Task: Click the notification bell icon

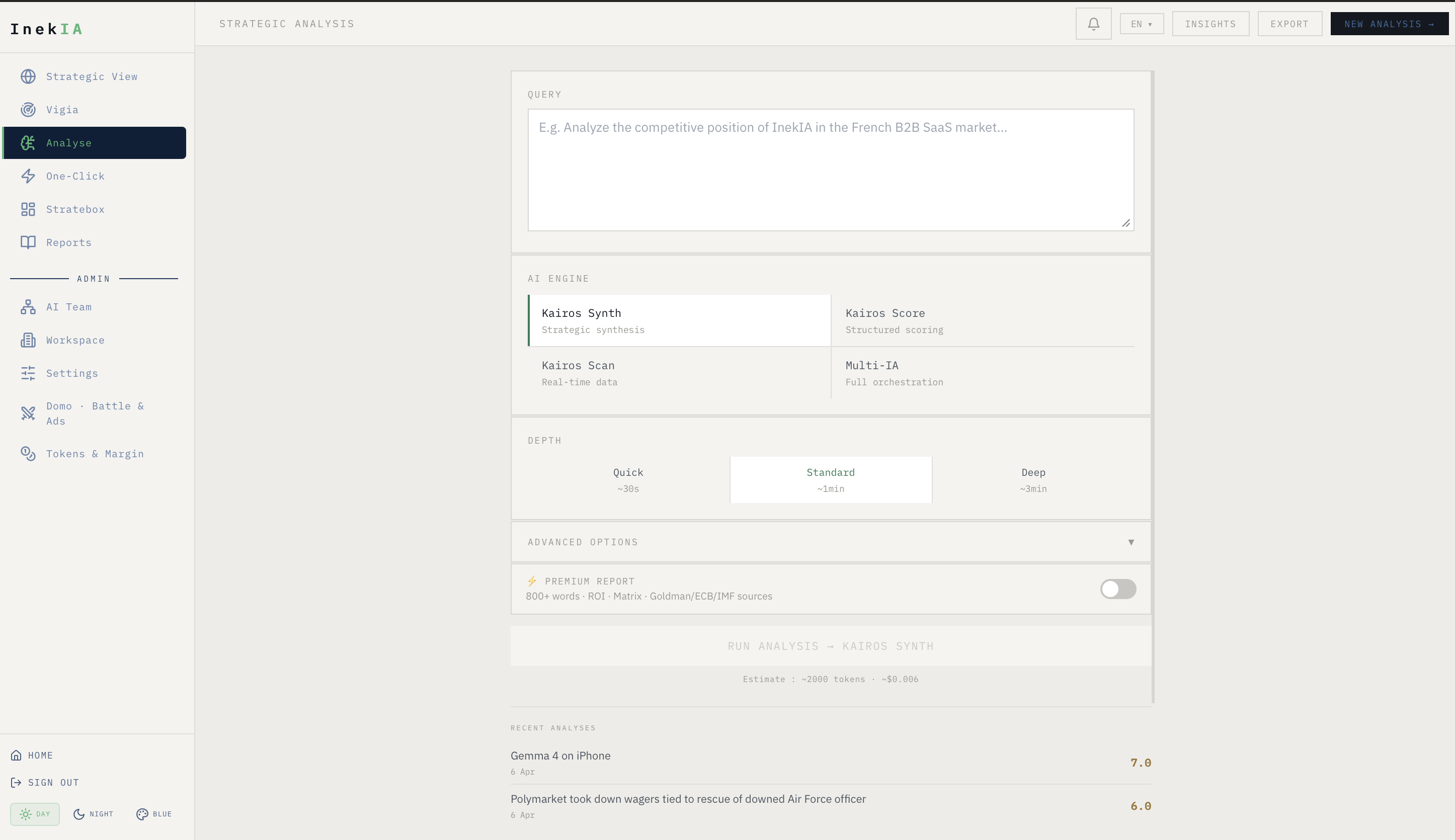Action: tap(1093, 24)
